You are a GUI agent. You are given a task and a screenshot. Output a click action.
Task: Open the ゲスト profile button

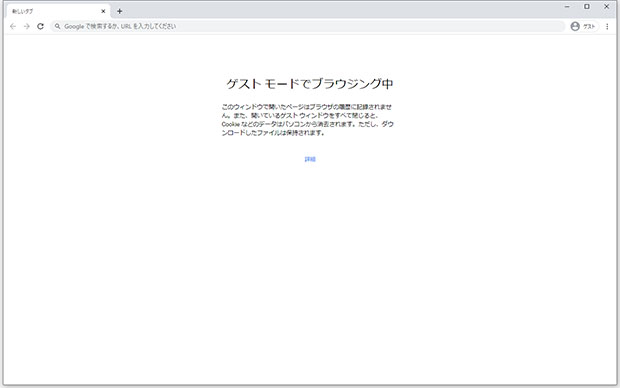click(x=583, y=26)
